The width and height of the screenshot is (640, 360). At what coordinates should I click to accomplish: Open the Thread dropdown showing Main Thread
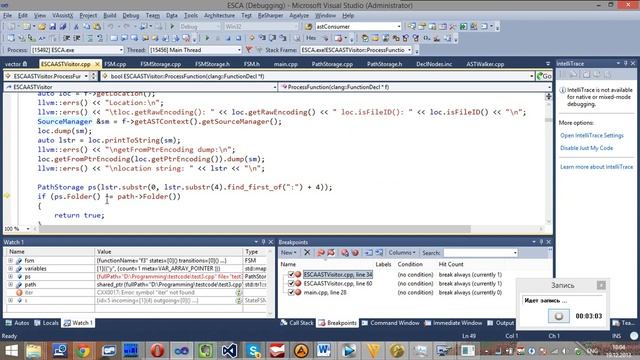pyautogui.click(x=196, y=50)
